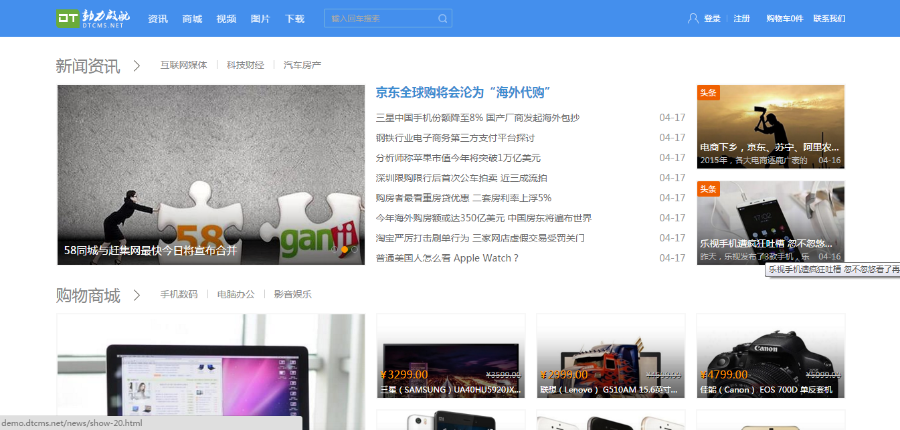
Task: Open article 普通美国人怎么看 Apple Watch
Action: point(447,258)
